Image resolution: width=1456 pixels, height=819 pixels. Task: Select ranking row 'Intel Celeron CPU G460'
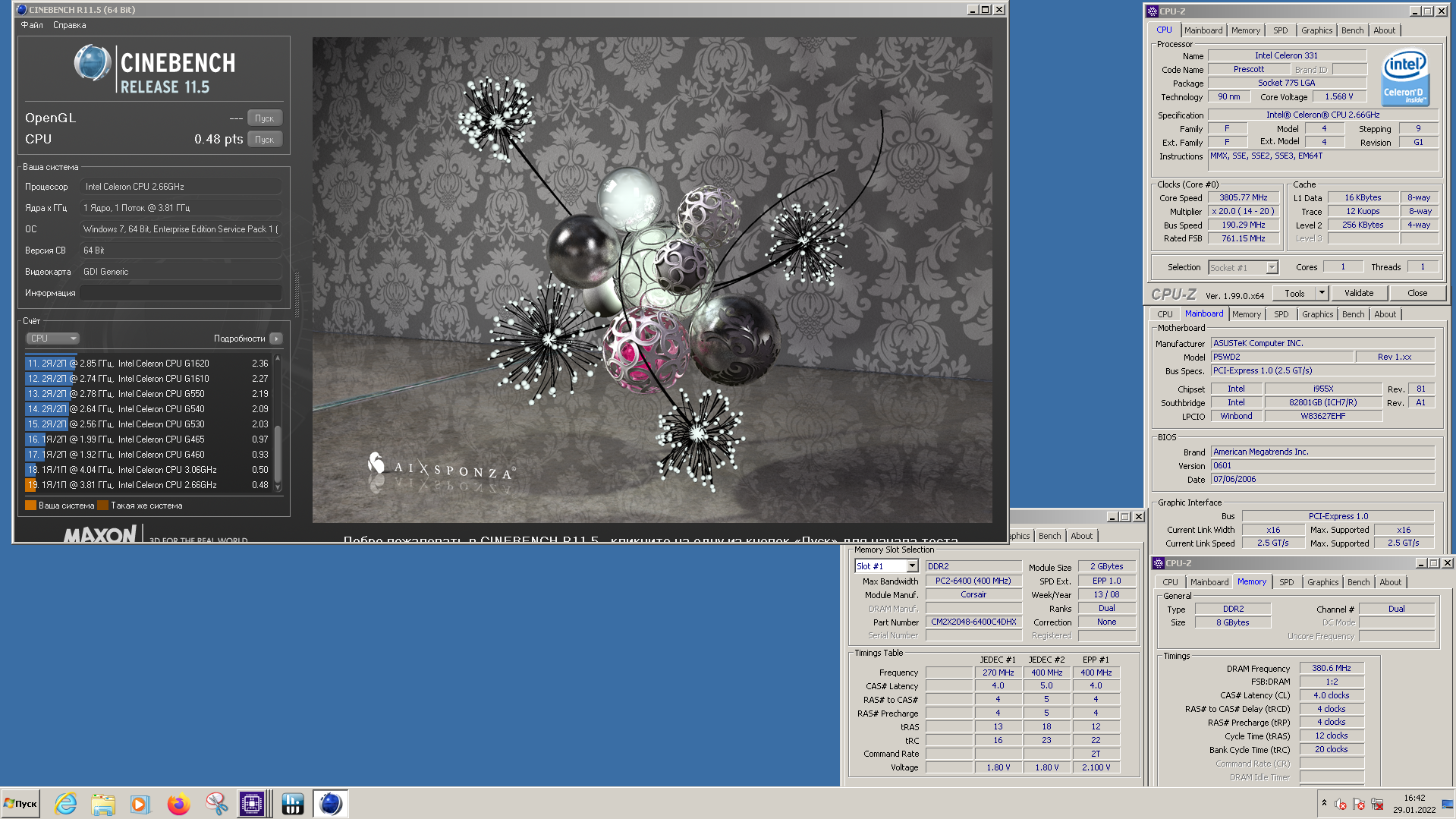pyautogui.click(x=149, y=455)
